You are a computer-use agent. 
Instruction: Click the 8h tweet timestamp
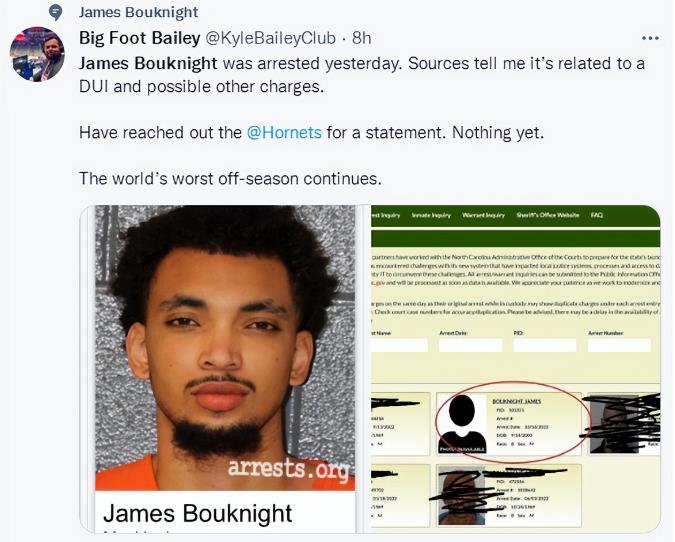coord(361,38)
